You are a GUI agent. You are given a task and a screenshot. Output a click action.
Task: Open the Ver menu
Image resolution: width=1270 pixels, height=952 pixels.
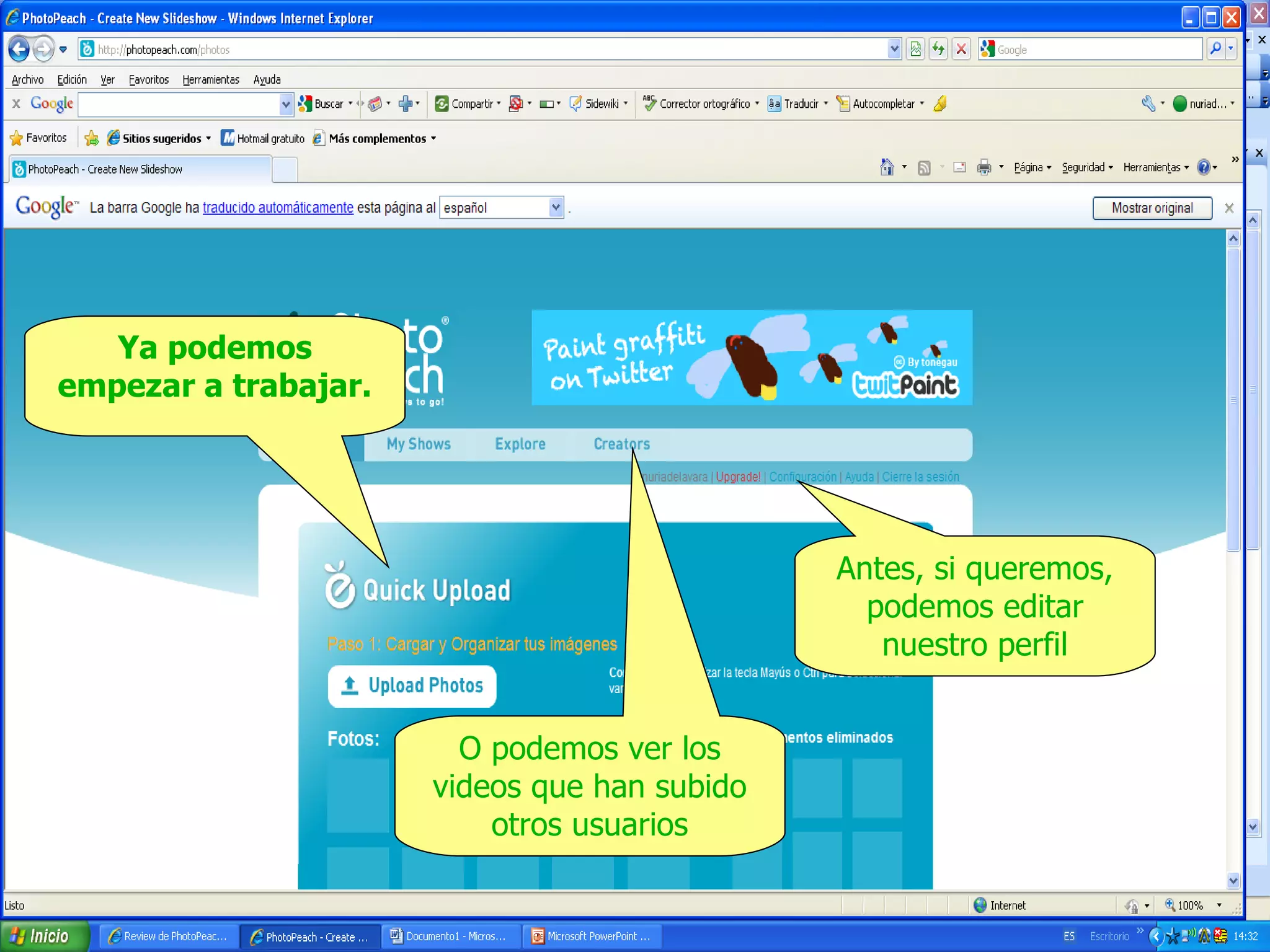tap(108, 79)
